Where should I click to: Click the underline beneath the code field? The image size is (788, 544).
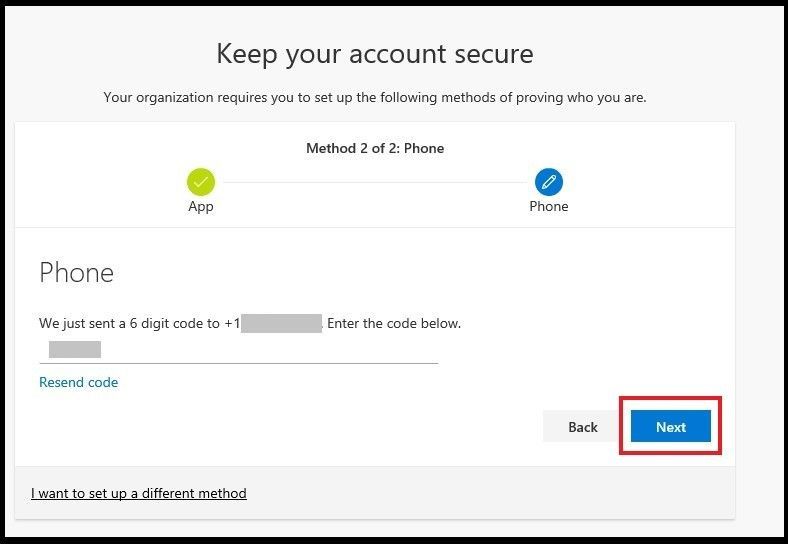tap(239, 362)
